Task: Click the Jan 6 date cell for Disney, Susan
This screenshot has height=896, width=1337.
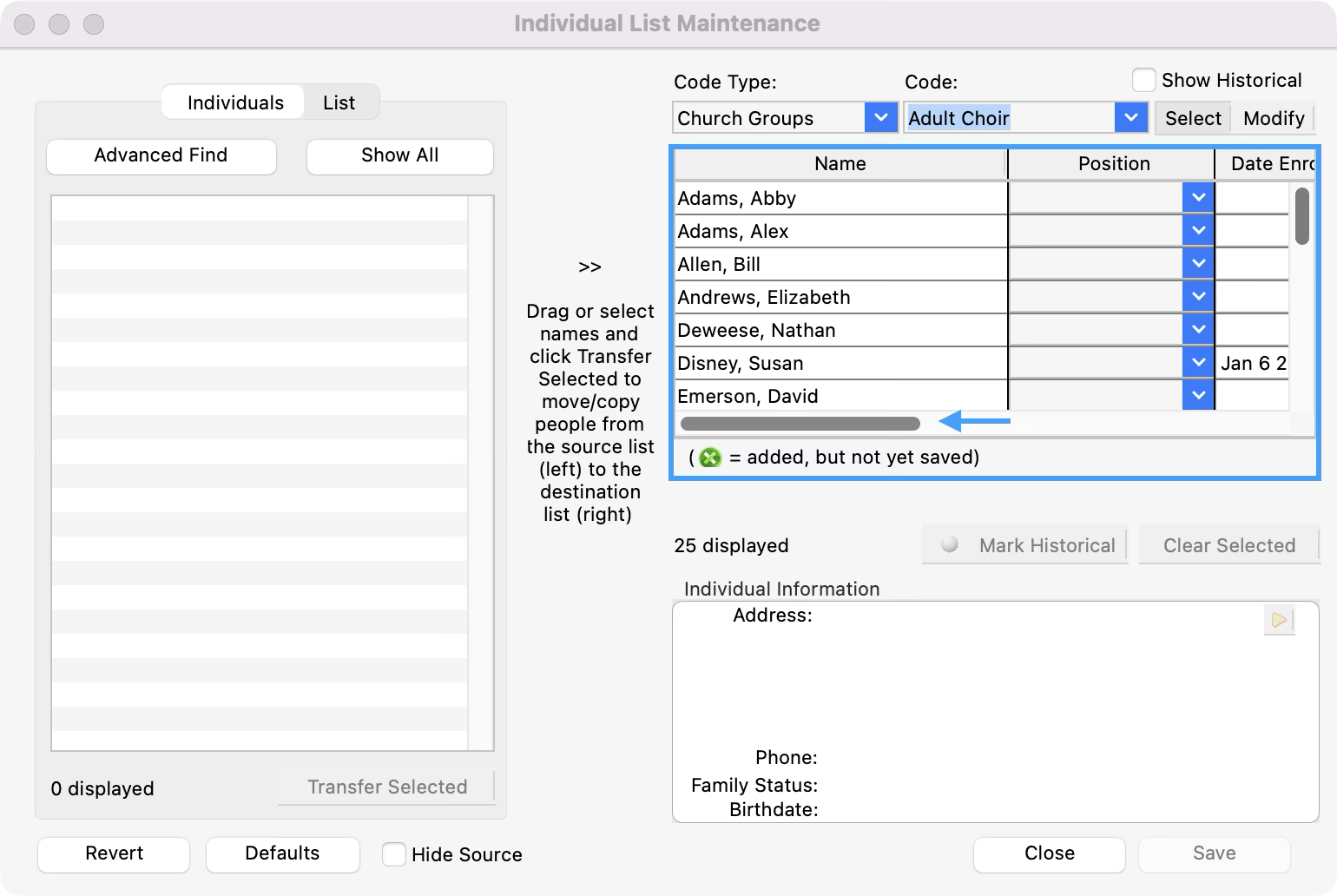Action: click(x=1253, y=363)
